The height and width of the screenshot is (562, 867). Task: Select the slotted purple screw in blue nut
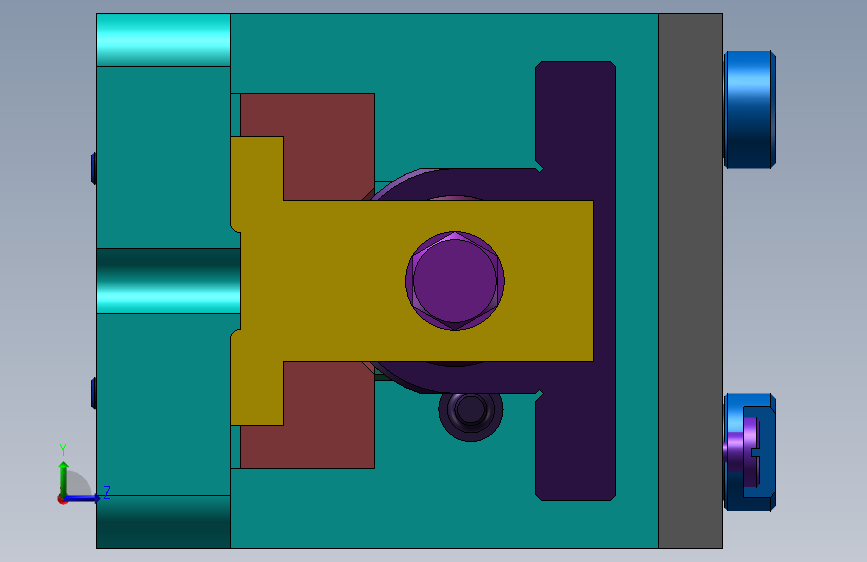pyautogui.click(x=741, y=452)
